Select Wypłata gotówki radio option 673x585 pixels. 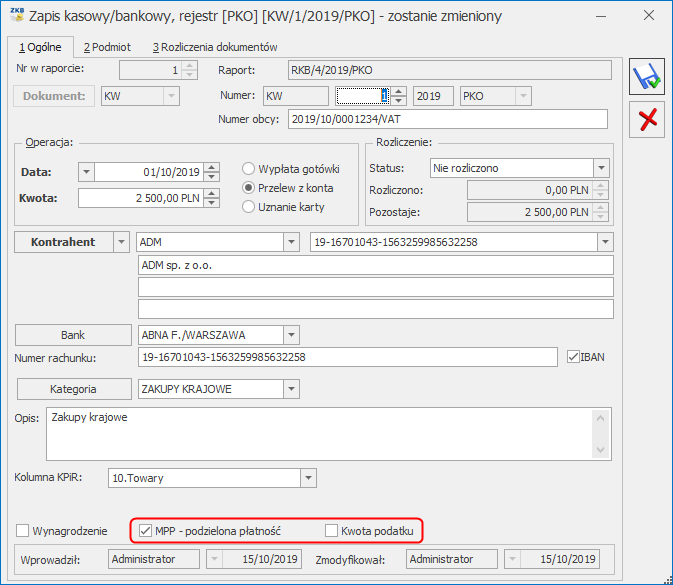click(x=250, y=168)
